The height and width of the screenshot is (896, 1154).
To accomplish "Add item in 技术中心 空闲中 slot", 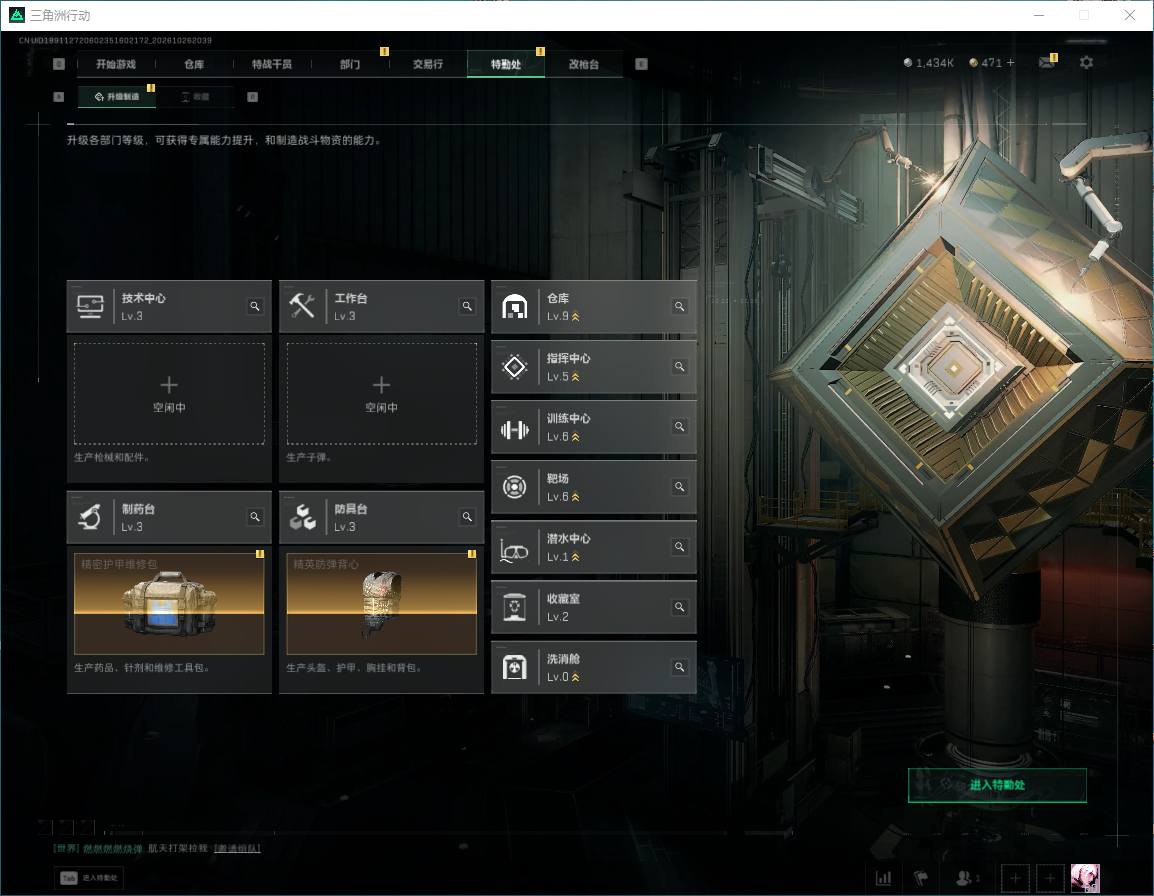I will [169, 394].
